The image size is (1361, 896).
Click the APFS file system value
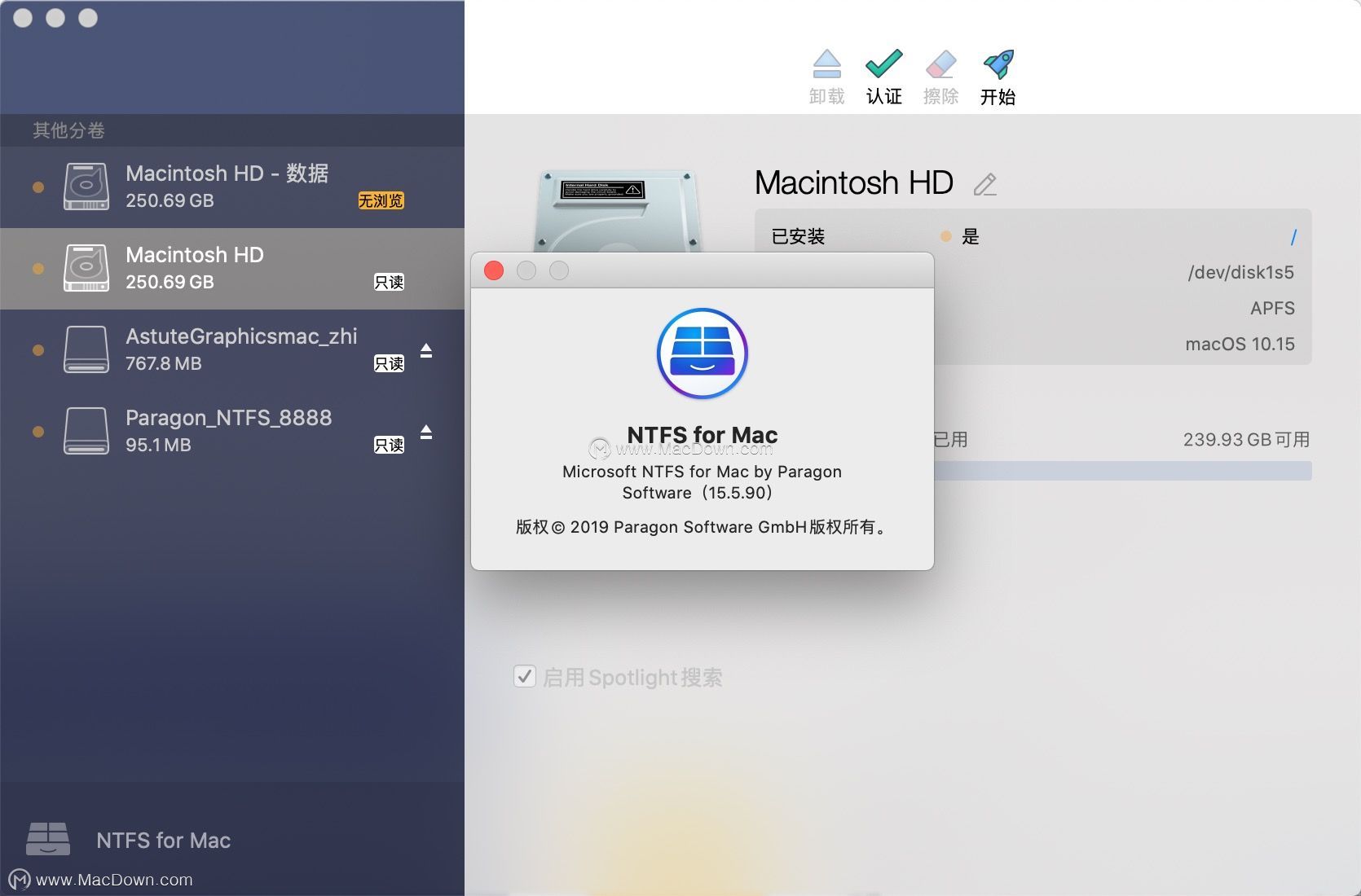coord(1272,309)
